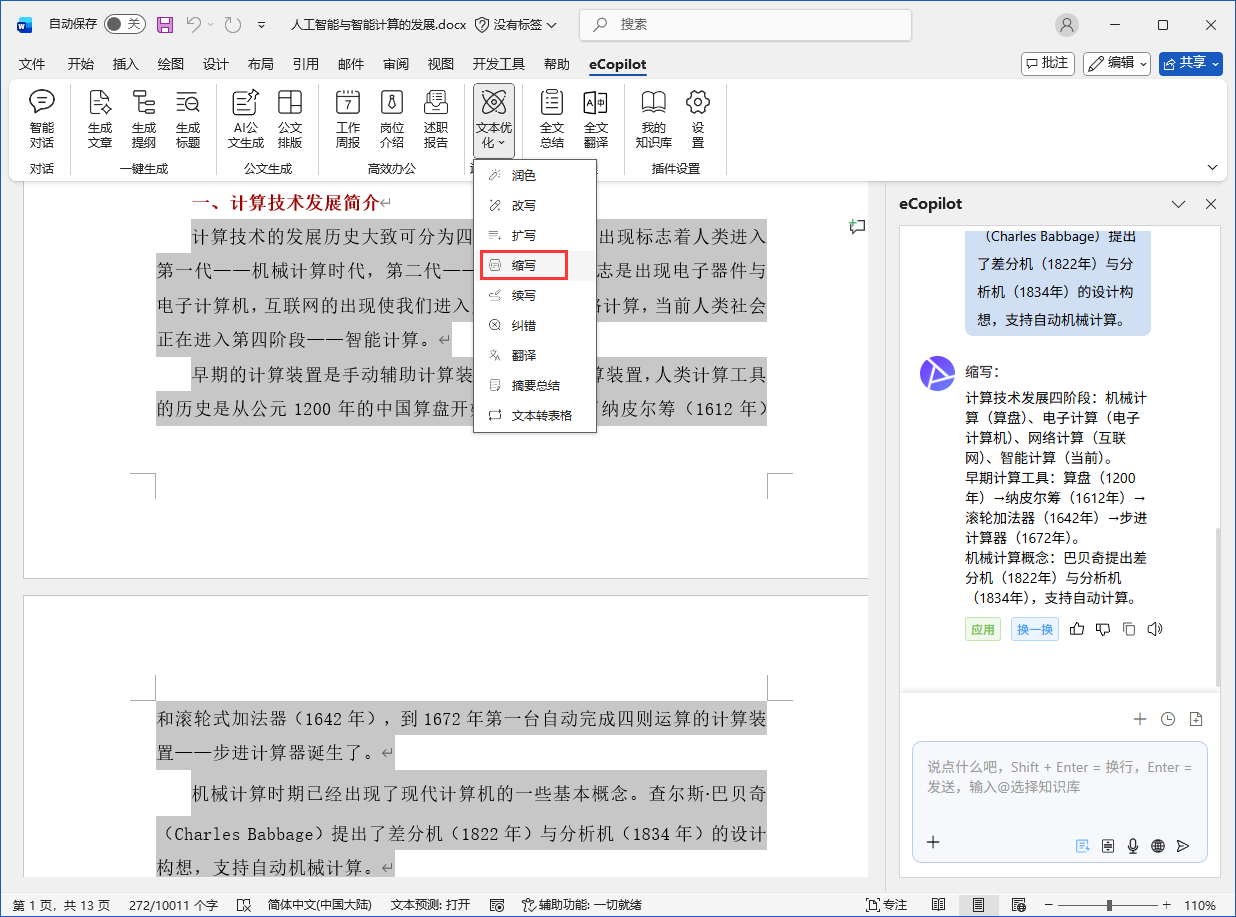Switch to the 审阅 ribbon tab

point(395,64)
